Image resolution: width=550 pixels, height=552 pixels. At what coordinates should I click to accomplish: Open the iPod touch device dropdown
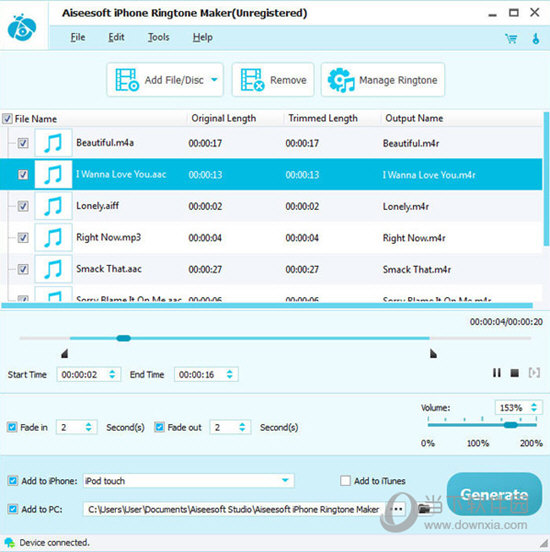[285, 480]
